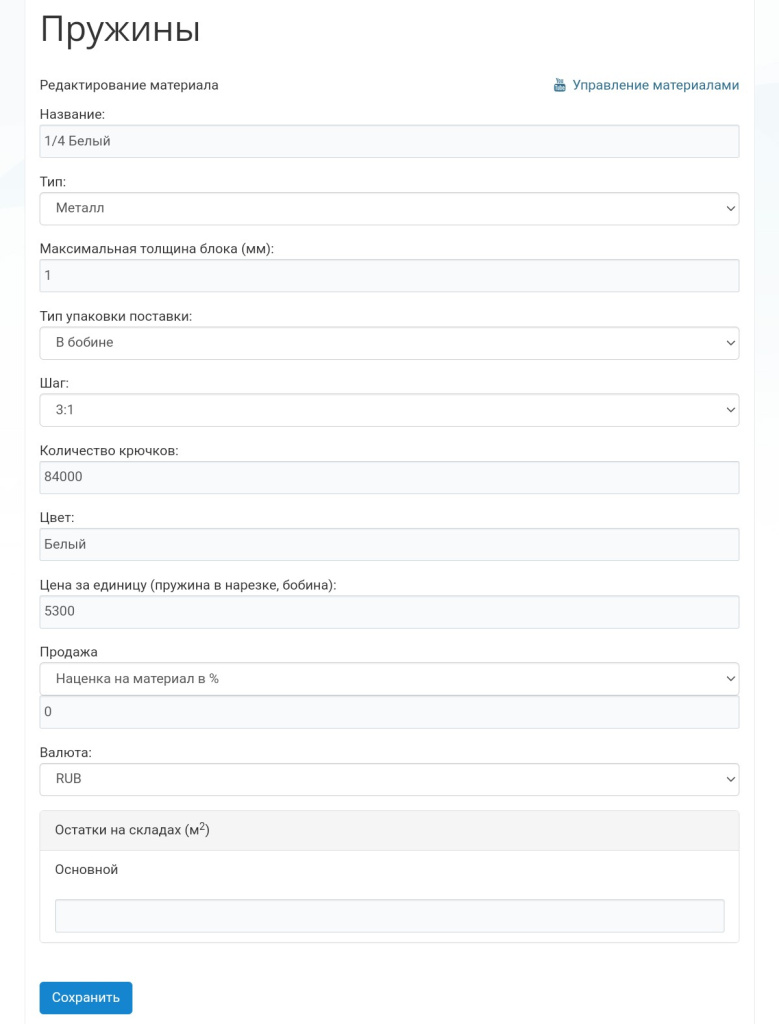Click the Продажа label text
This screenshot has width=779, height=1024.
pyautogui.click(x=69, y=652)
